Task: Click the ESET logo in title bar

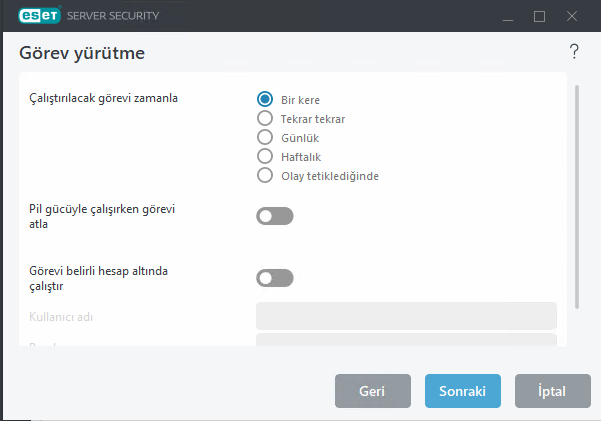Action: pos(39,15)
